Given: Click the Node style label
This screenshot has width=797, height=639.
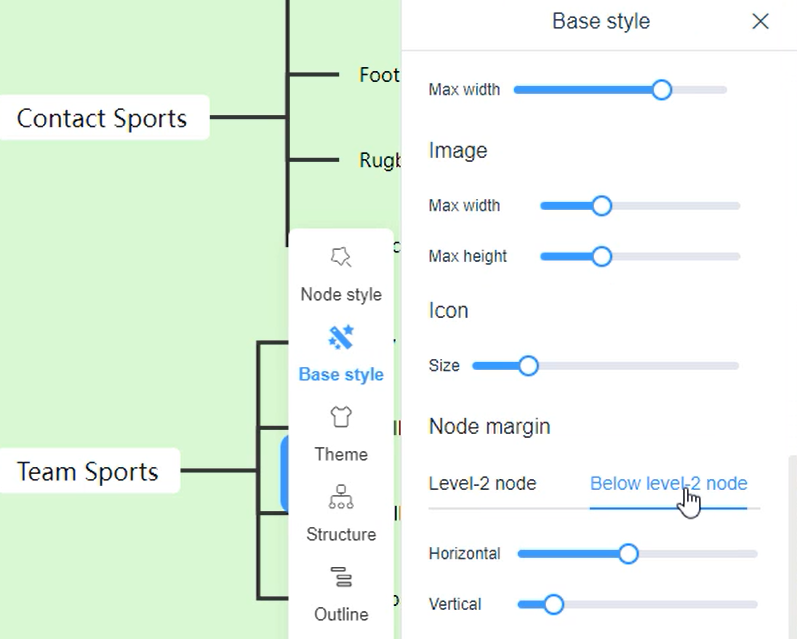Looking at the screenshot, I should coord(341,295).
